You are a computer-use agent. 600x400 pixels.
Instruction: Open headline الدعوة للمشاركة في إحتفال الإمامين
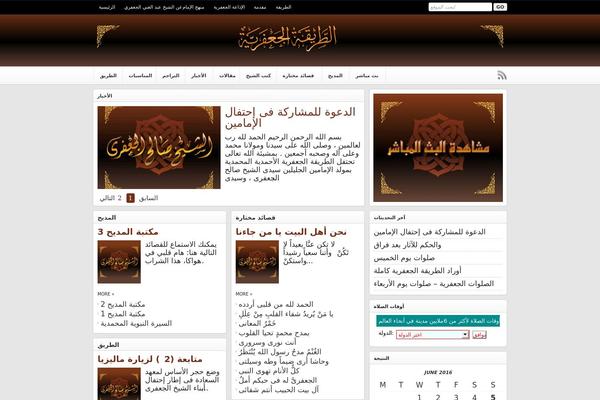pos(290,118)
